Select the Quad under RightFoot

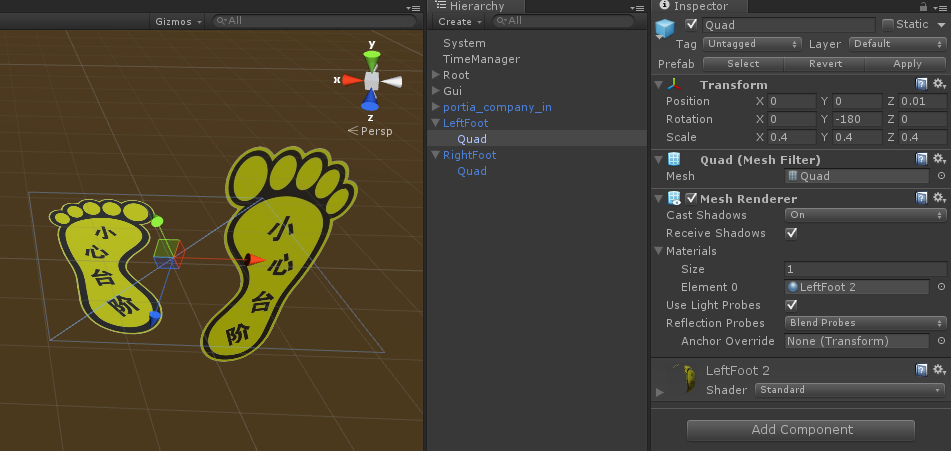click(x=472, y=171)
